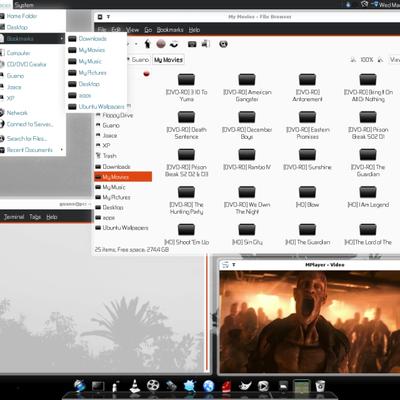Select Ubuntu Wallpapers in Bookmarks submenu
Image resolution: width=400 pixels, height=400 pixels.
pos(96,107)
